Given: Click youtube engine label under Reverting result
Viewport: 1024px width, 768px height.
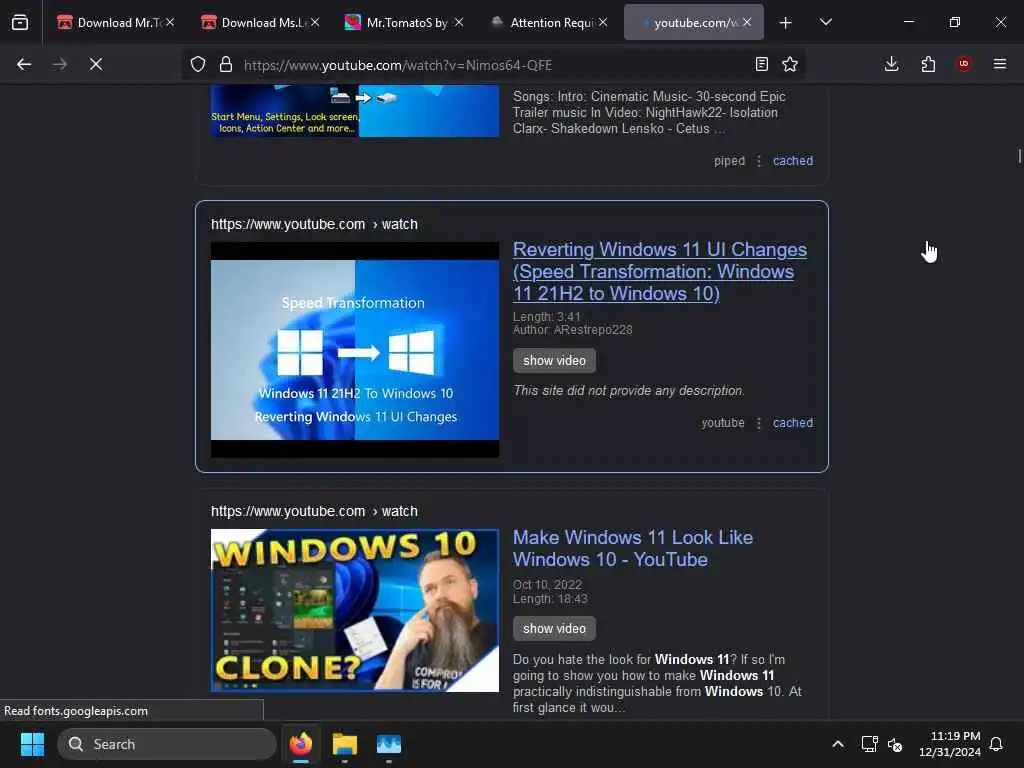Looking at the screenshot, I should 723,423.
